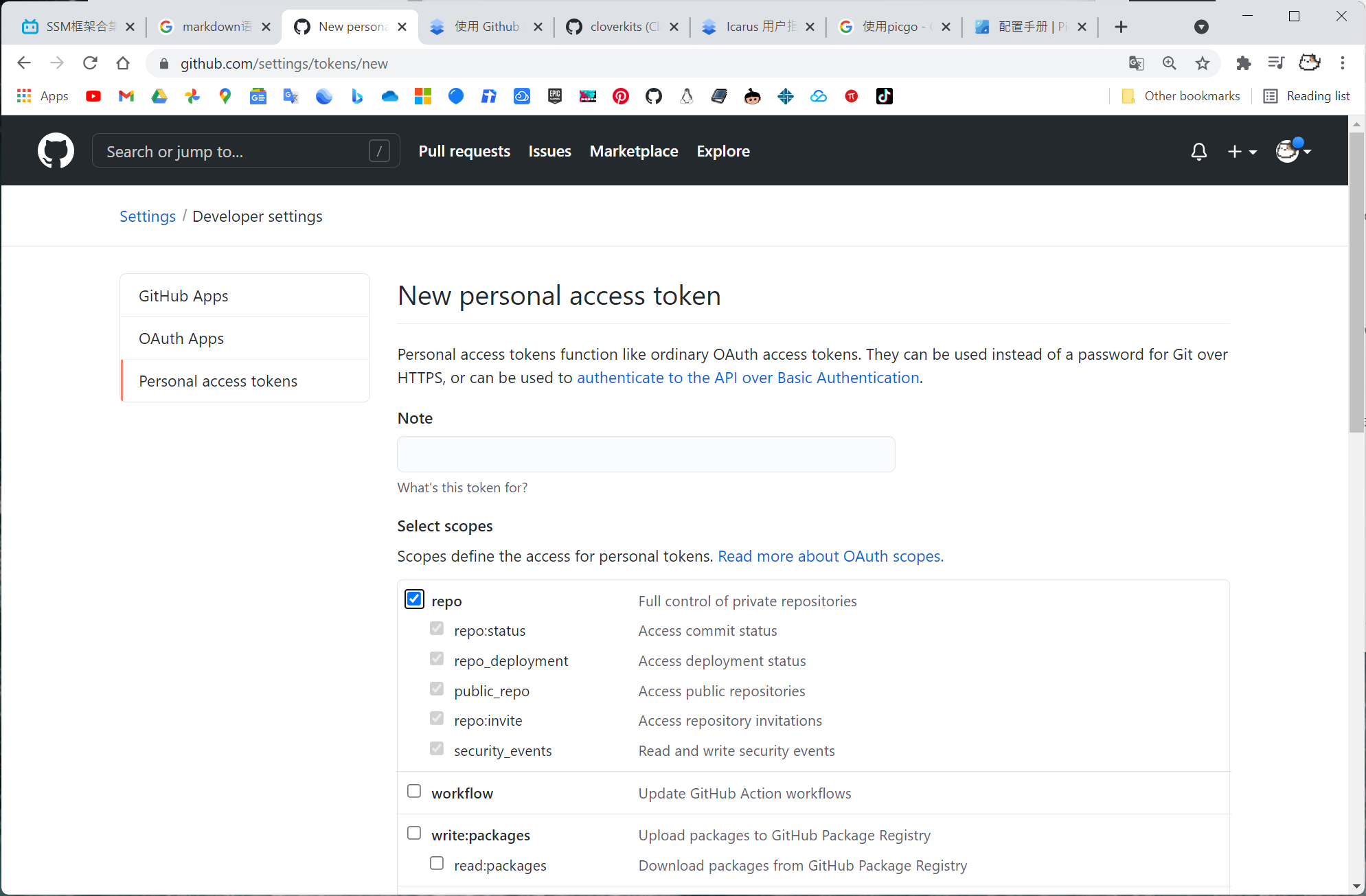Reload the page with the refresh icon
Viewport: 1366px width, 896px height.
[x=90, y=63]
